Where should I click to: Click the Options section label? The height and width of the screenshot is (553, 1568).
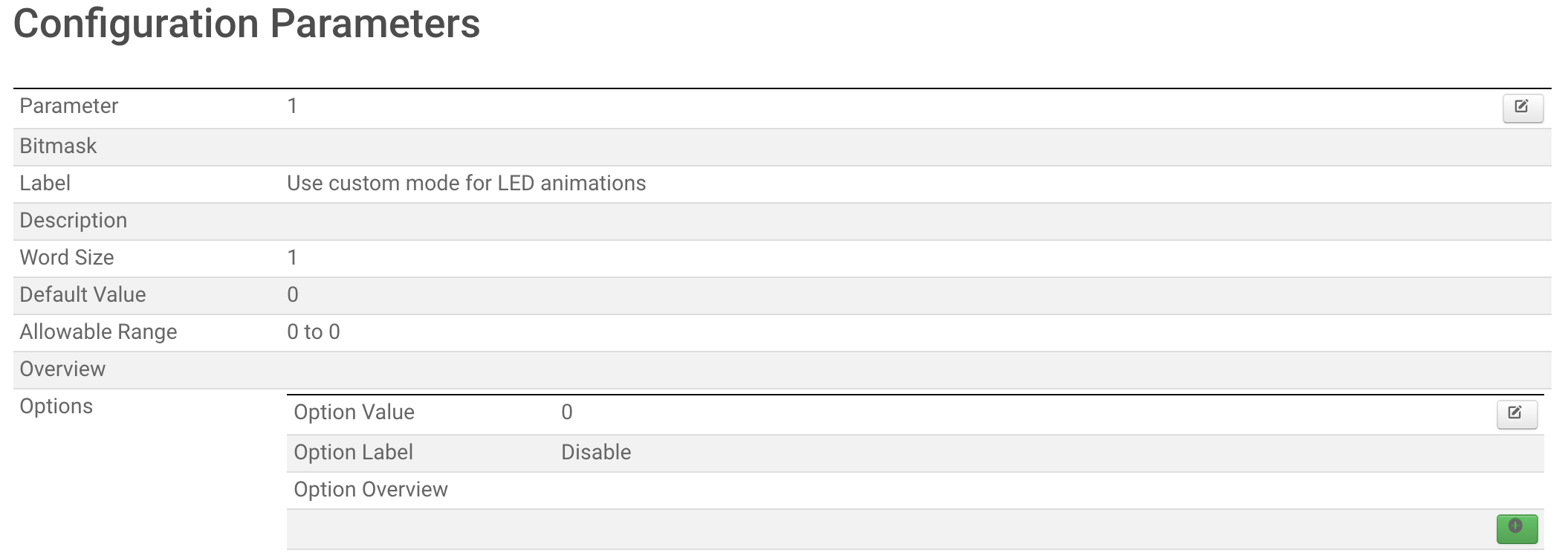point(56,407)
